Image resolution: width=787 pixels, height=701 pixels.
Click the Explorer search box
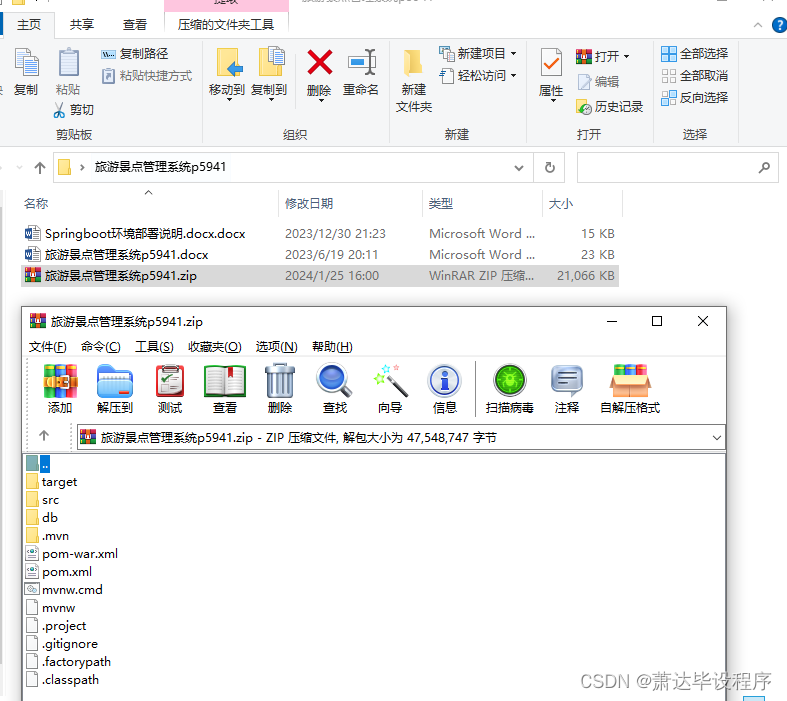tap(678, 167)
